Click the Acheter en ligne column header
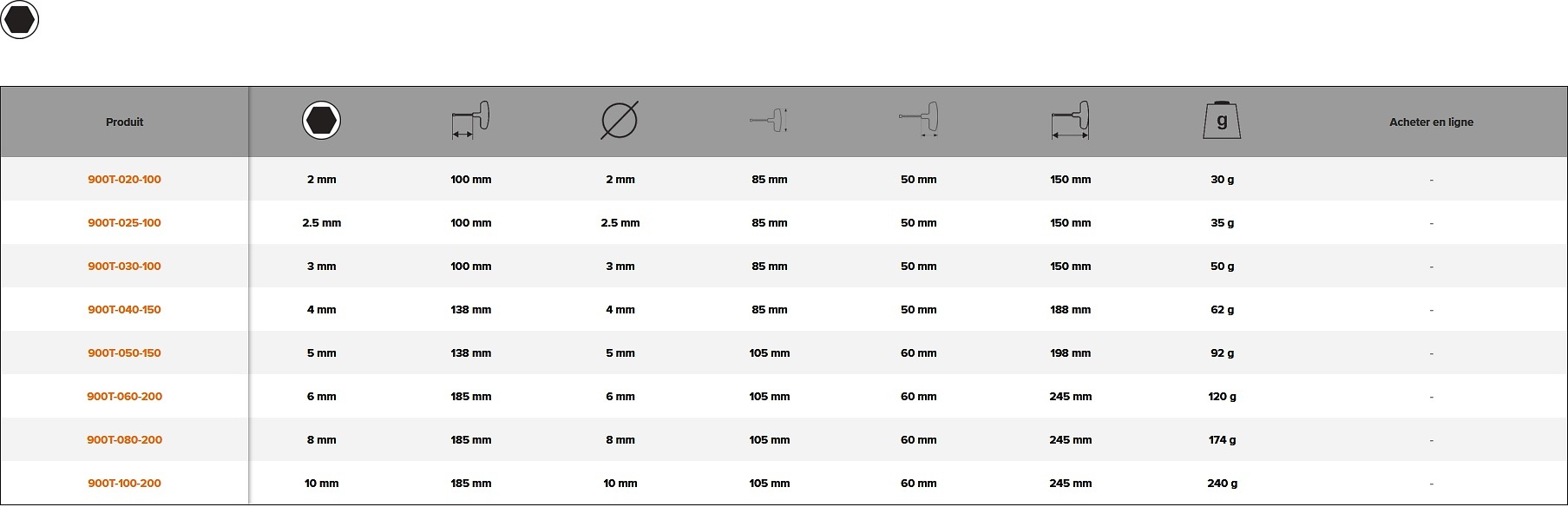 (x=1431, y=122)
